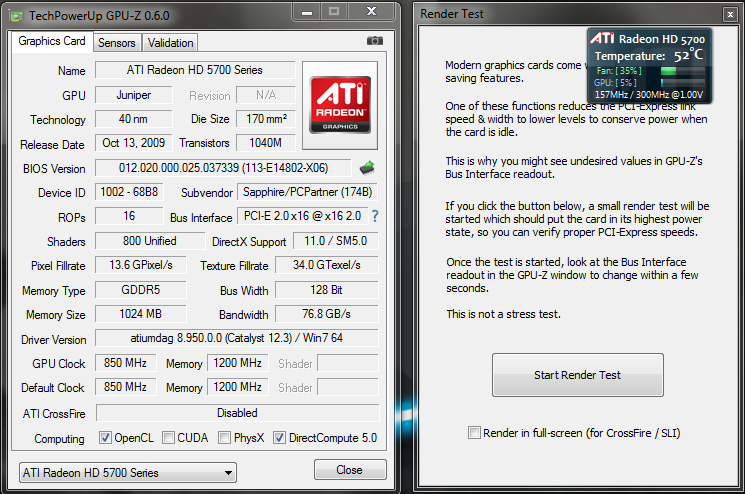This screenshot has width=745, height=494.
Task: Enable Render in full-screen checkbox
Action: tap(474, 433)
